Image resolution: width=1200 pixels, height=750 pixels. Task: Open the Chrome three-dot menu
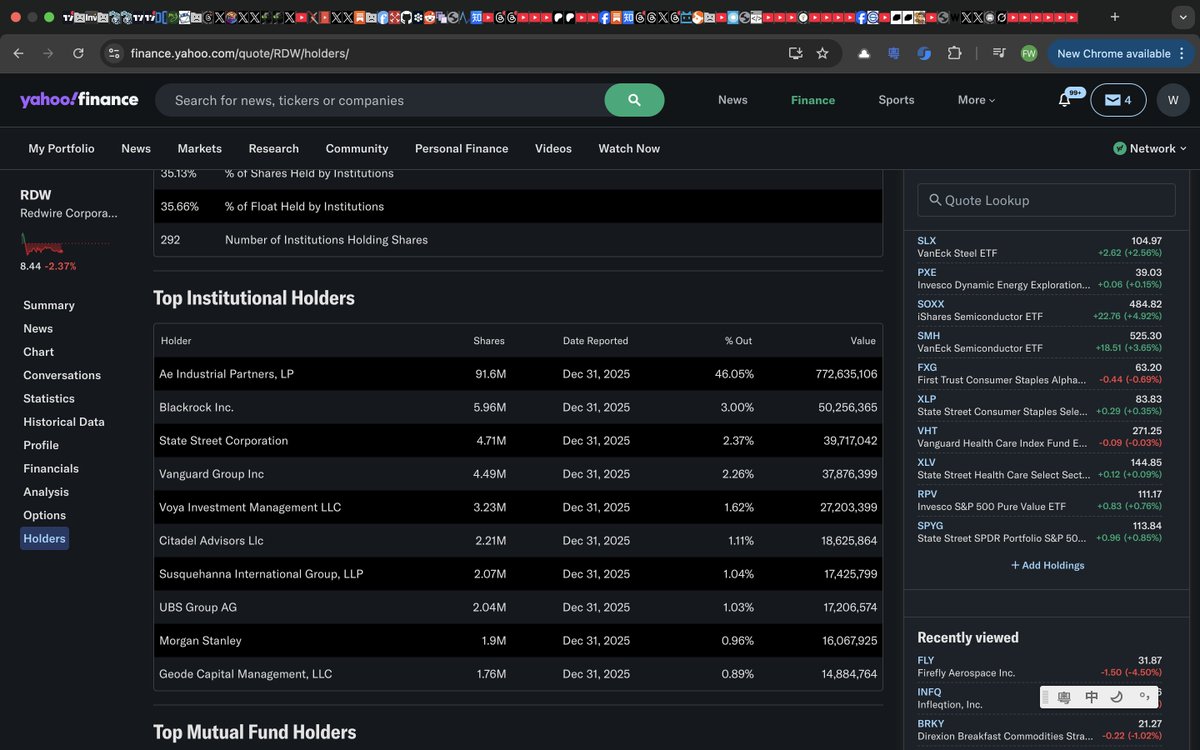[x=1182, y=53]
